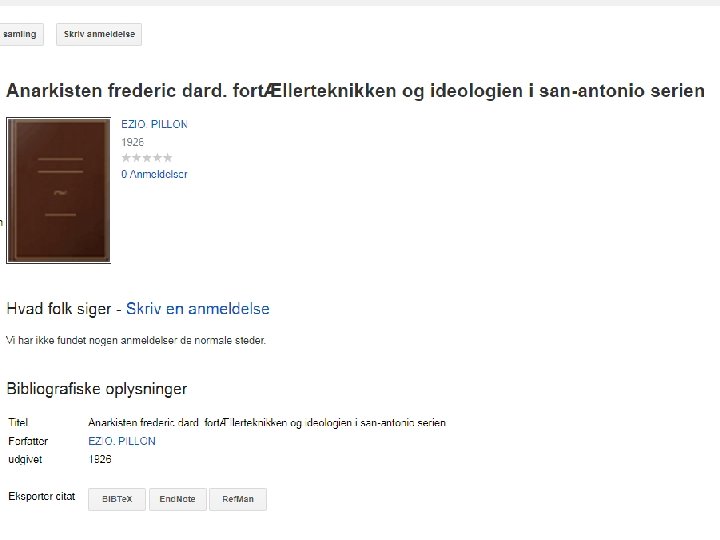Export citation as BIBTeX
Screen dimensions: 720x540
[x=117, y=499]
